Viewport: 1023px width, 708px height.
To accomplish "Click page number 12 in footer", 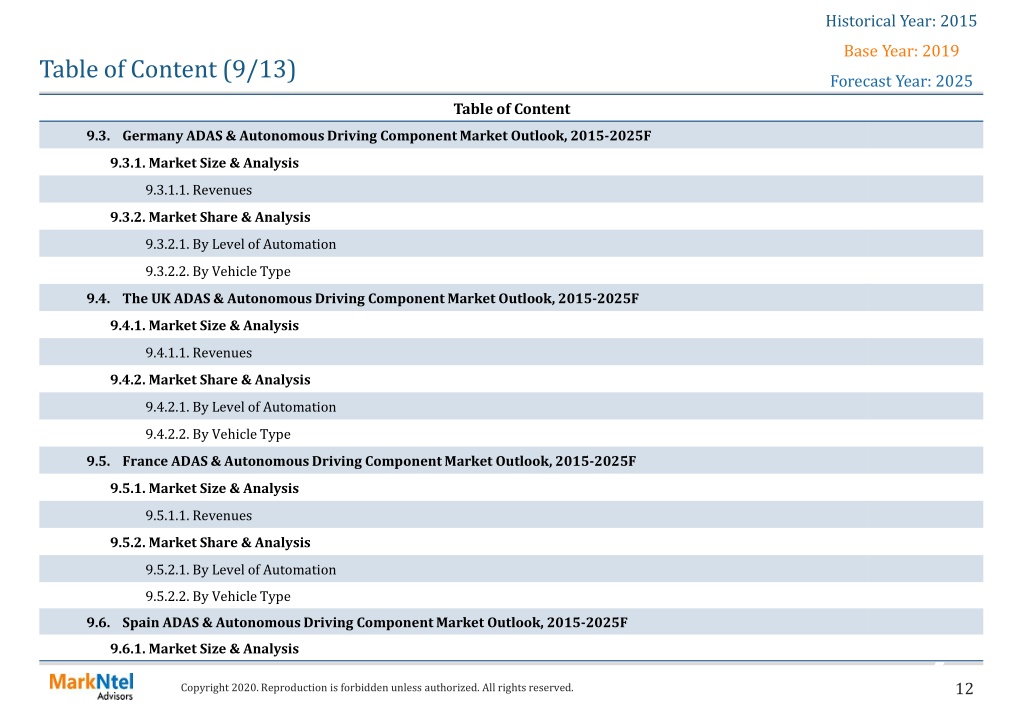I will 964,688.
